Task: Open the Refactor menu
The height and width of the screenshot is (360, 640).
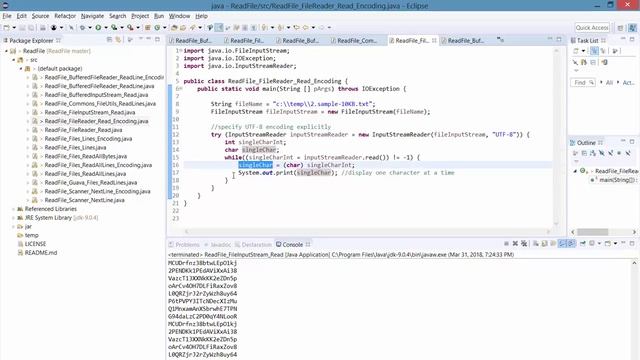Action: [65, 16]
